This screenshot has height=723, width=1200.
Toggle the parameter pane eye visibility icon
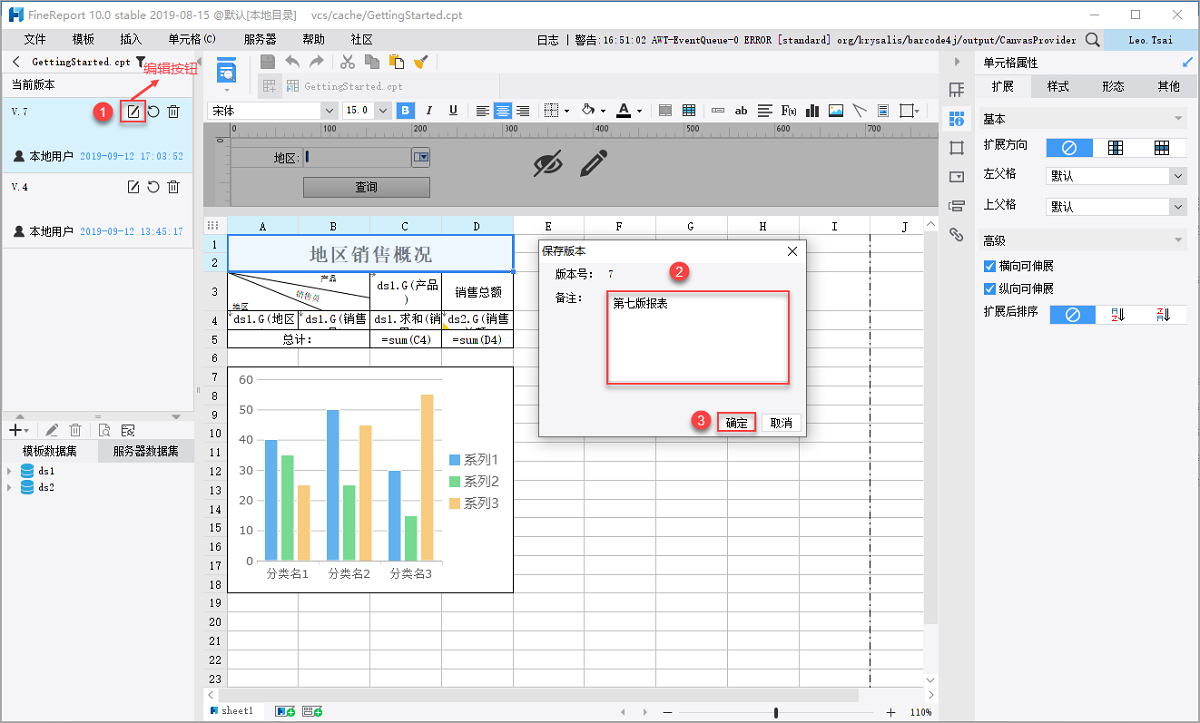[548, 164]
